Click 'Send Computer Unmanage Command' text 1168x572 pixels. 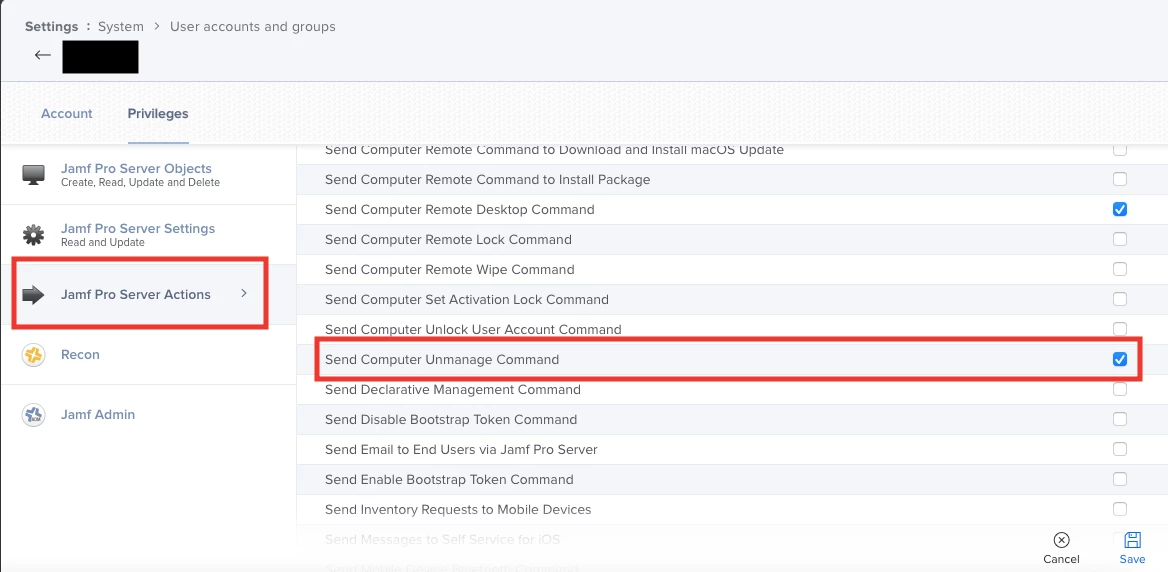(442, 360)
